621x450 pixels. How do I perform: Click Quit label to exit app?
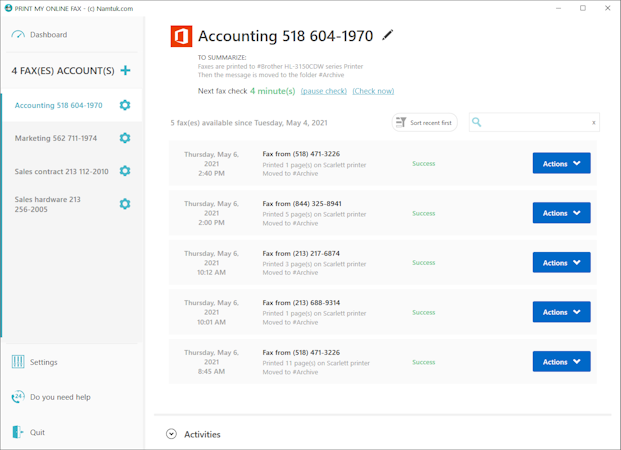[37, 432]
